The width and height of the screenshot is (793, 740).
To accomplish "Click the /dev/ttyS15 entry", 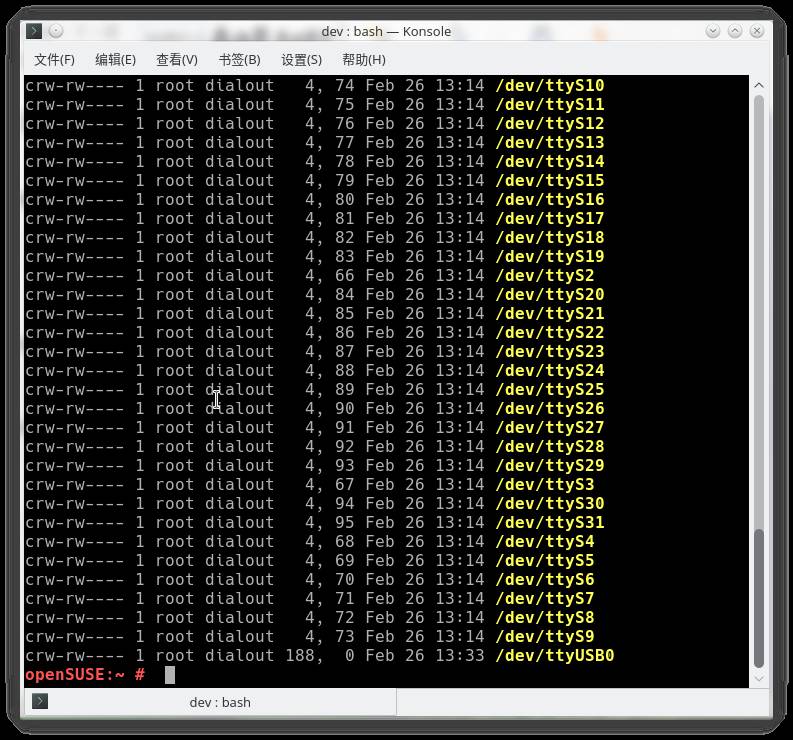I will pos(550,181).
